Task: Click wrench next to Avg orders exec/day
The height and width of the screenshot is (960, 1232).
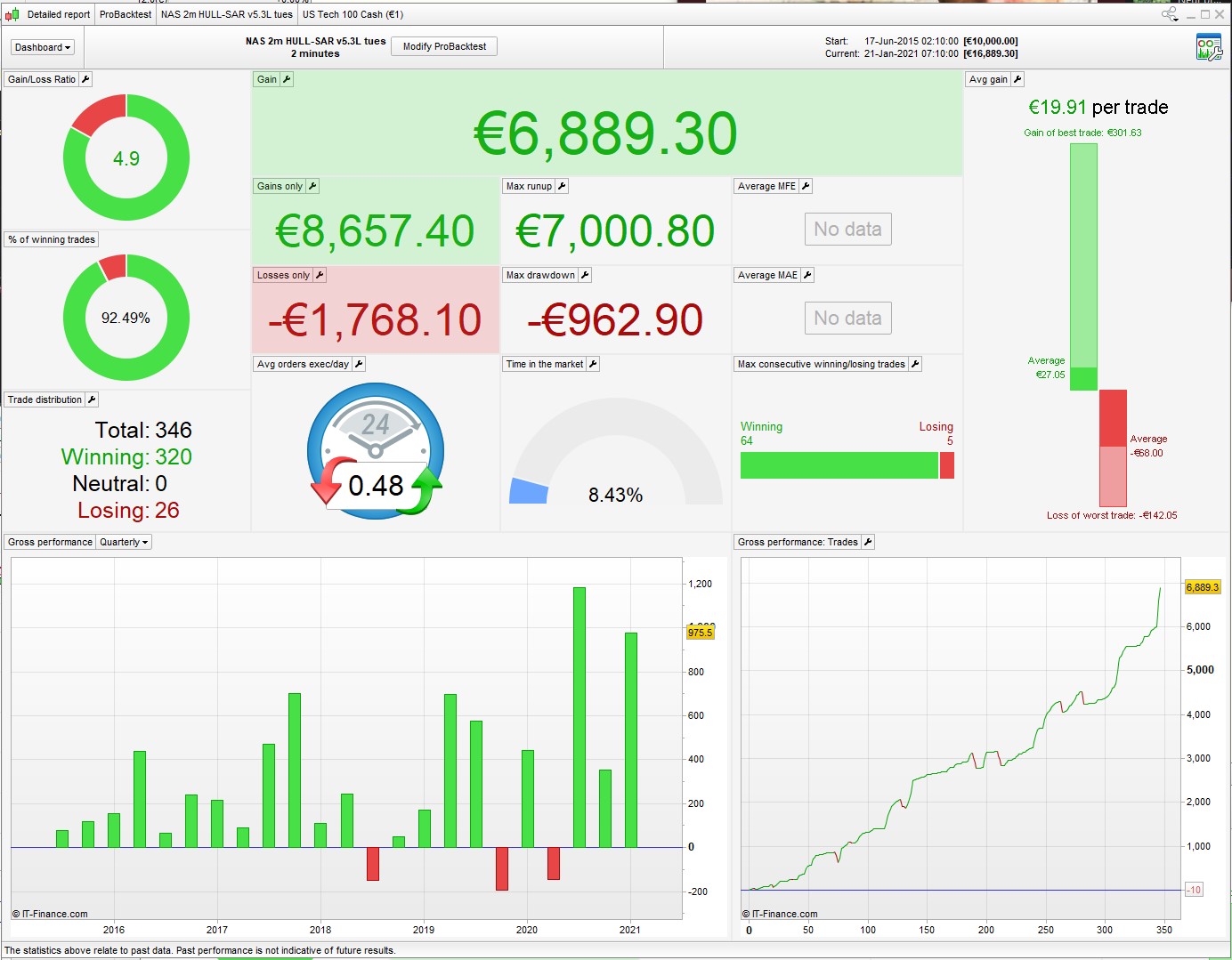Action: pyautogui.click(x=359, y=364)
